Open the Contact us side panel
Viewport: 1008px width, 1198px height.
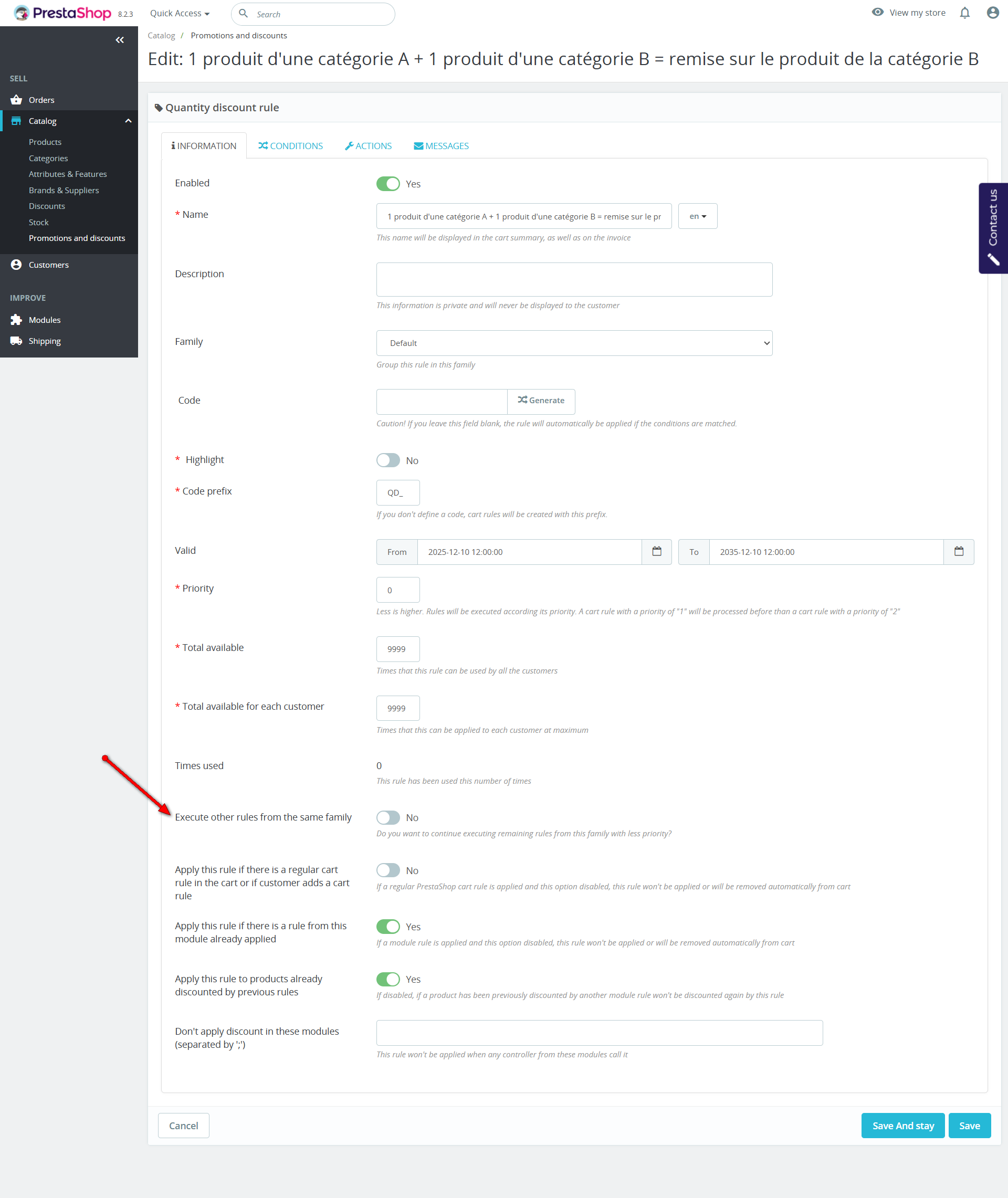[993, 227]
